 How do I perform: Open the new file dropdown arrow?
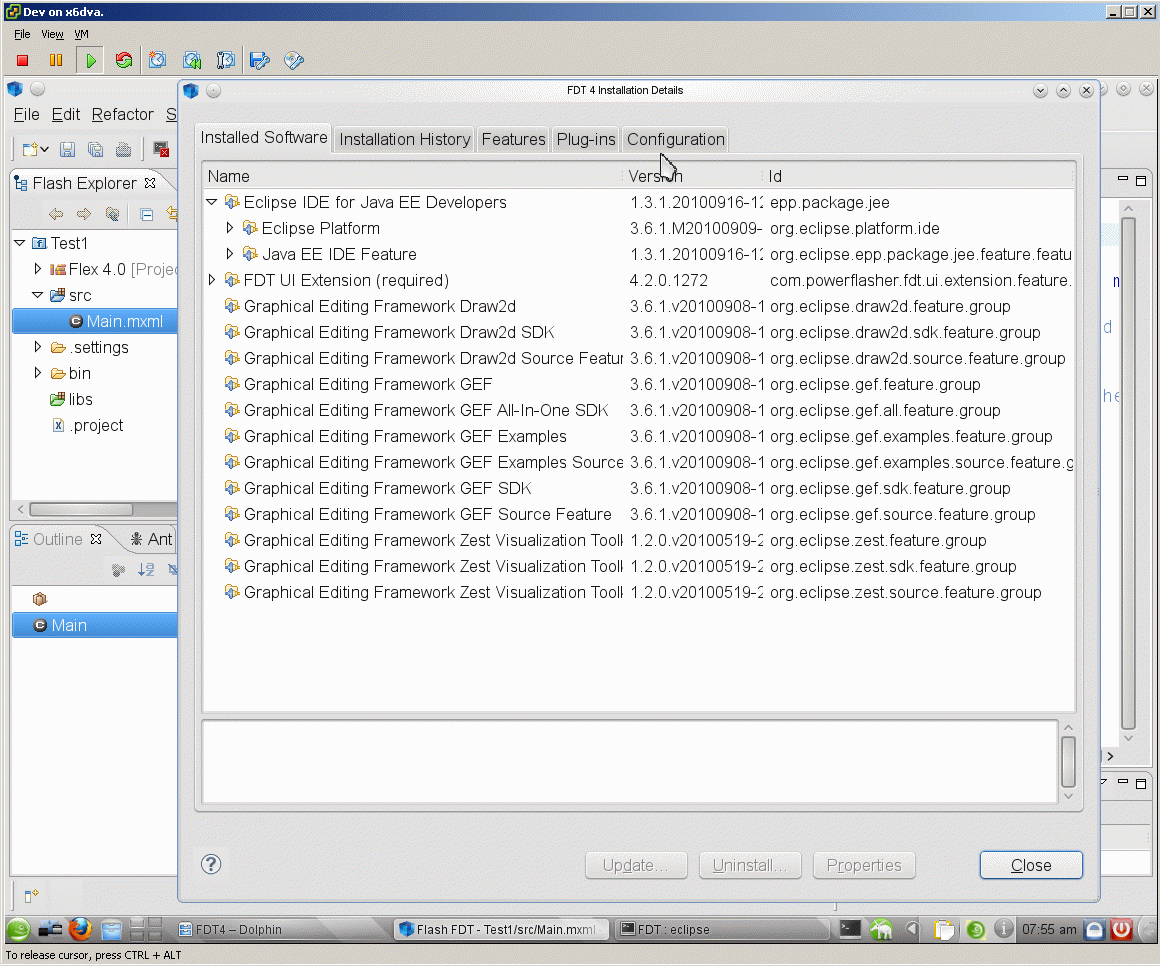point(44,149)
